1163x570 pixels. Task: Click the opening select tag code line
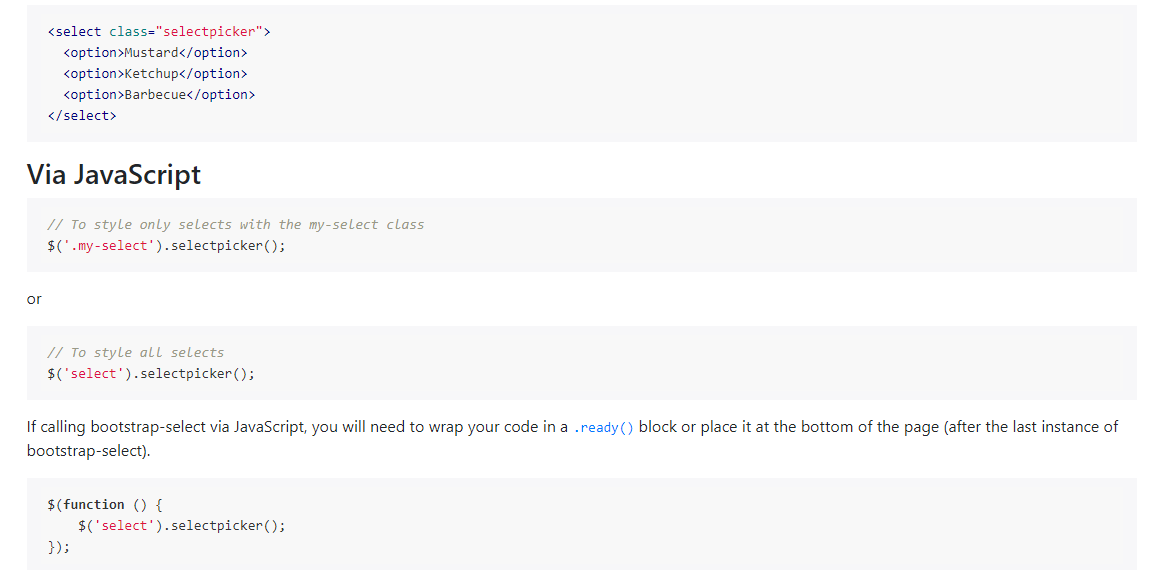(x=159, y=31)
